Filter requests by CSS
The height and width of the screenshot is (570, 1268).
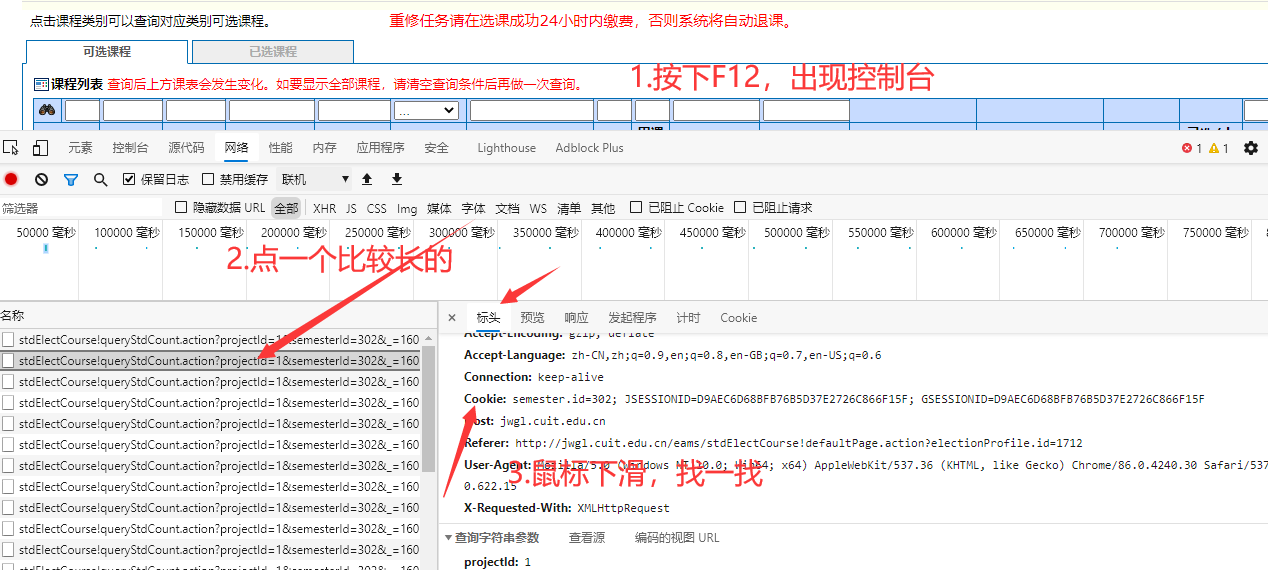pos(377,208)
